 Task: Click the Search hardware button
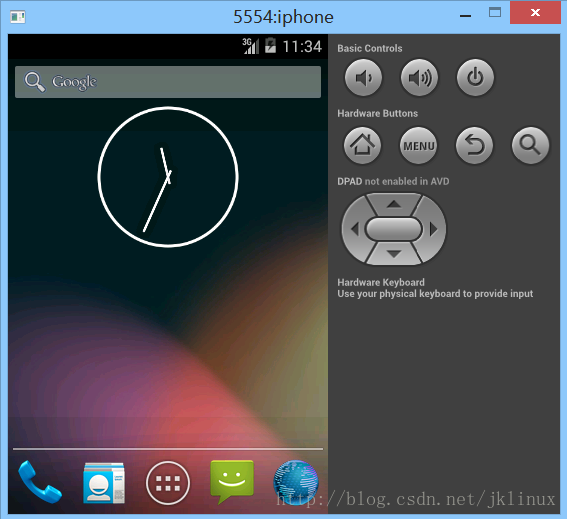tap(530, 145)
